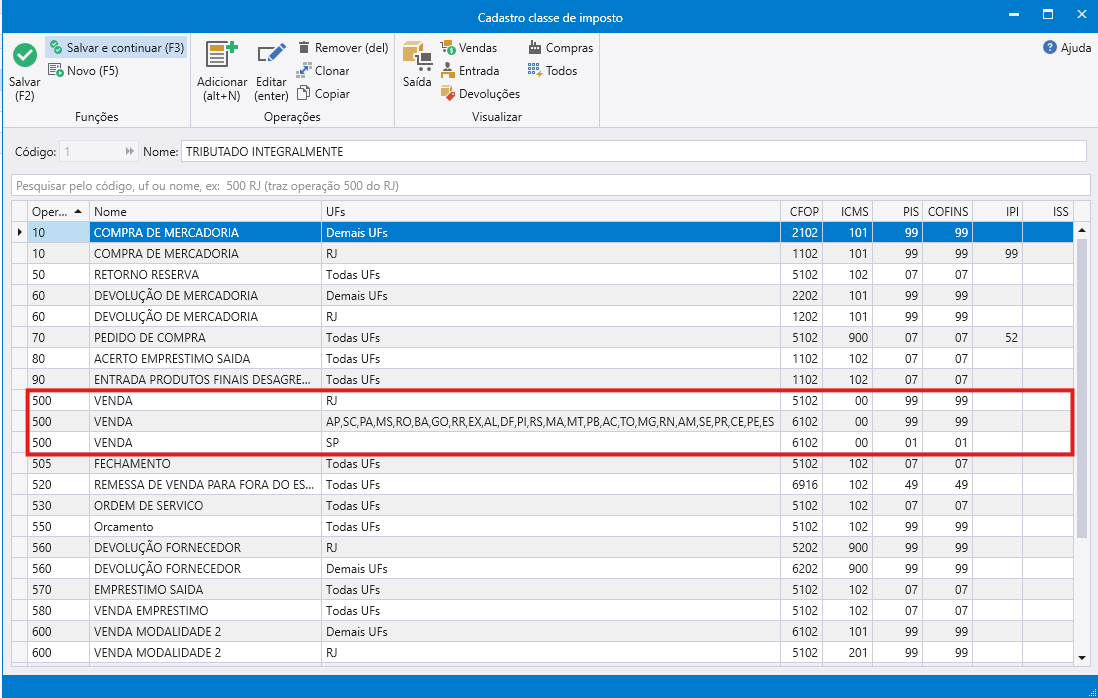1098x698 pixels.
Task: Select the VENDA row with UF SP
Action: point(543,442)
